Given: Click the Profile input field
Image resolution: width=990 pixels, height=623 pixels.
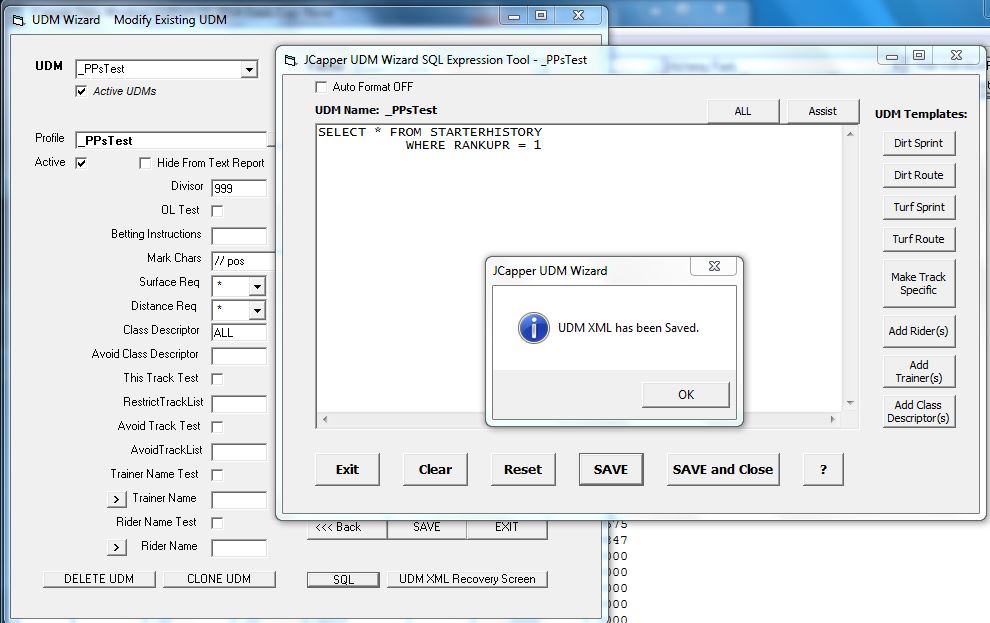Looking at the screenshot, I should click(171, 140).
